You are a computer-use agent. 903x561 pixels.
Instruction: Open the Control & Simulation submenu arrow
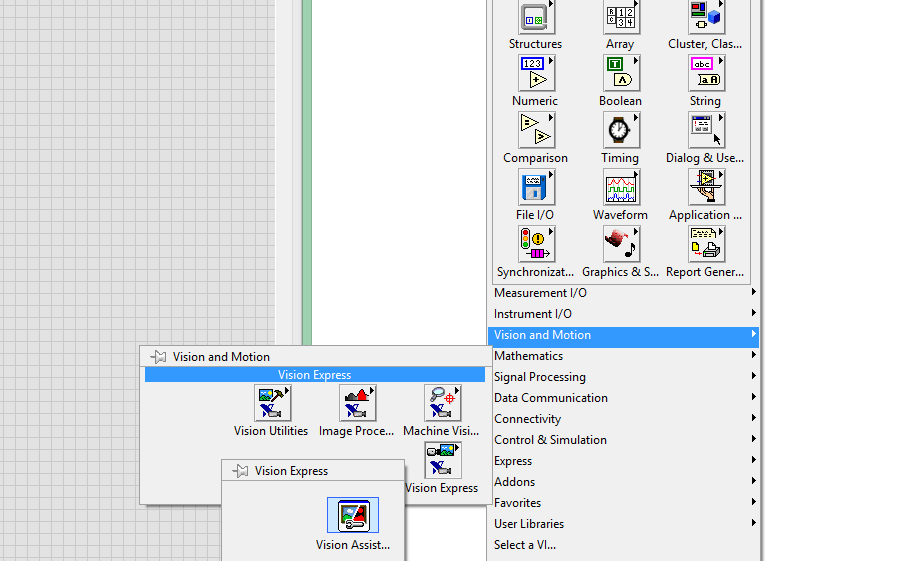point(753,439)
